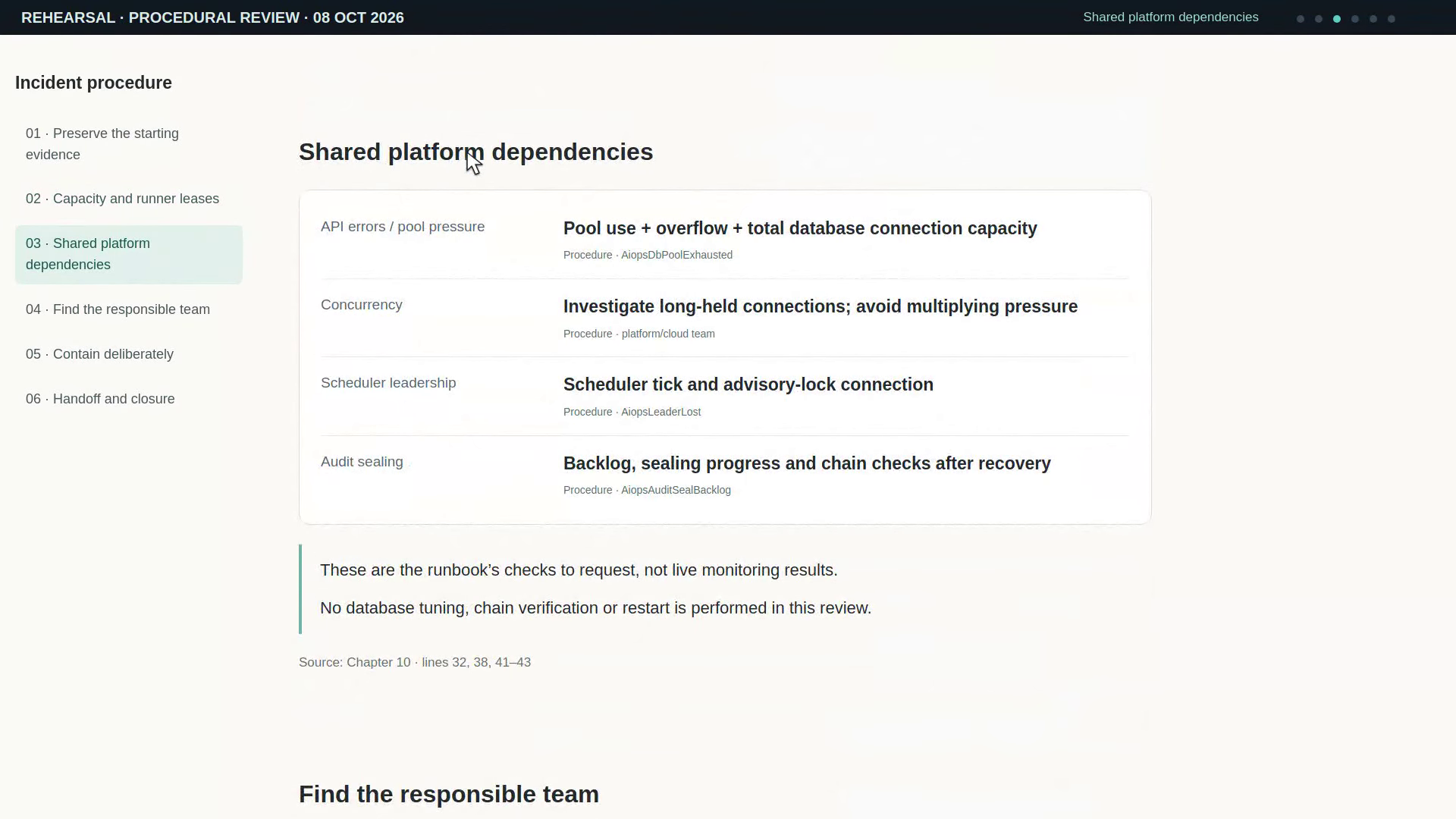Go to 02 Capacity and runner leases
This screenshot has height=819, width=1456.
[129, 199]
